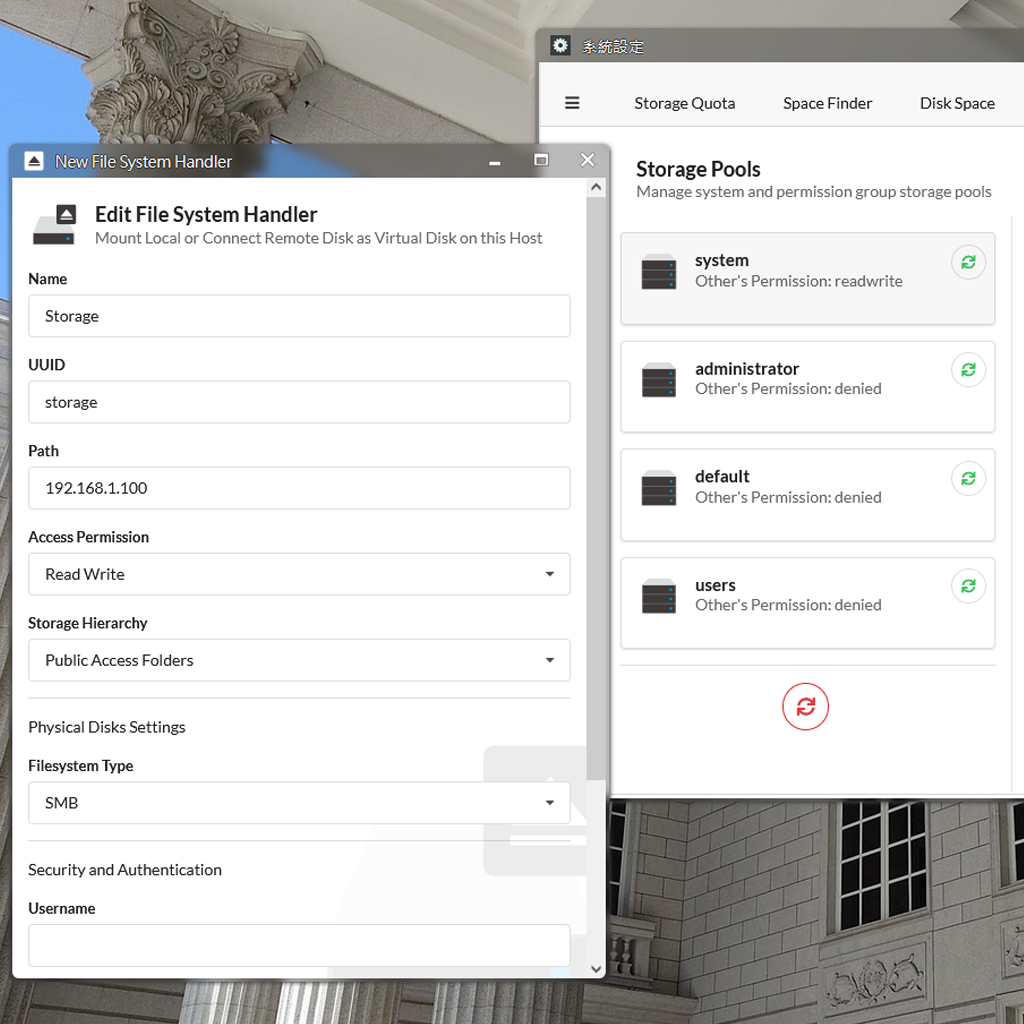
Task: Refresh the users storage pool
Action: point(968,587)
